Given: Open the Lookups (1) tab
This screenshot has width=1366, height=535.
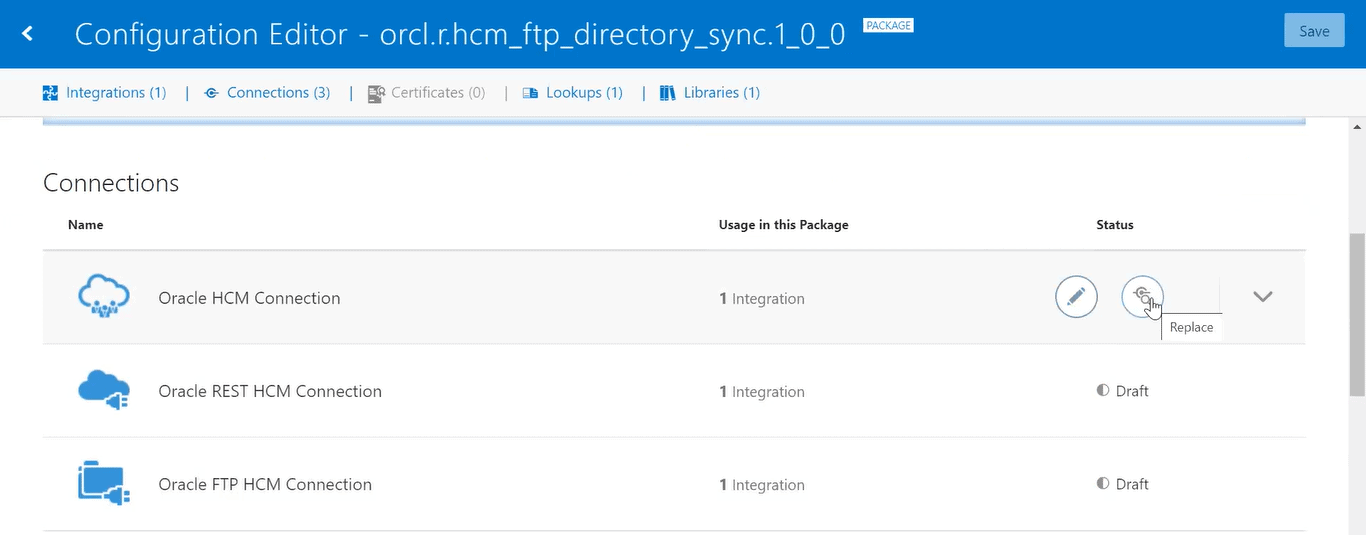Looking at the screenshot, I should (584, 93).
